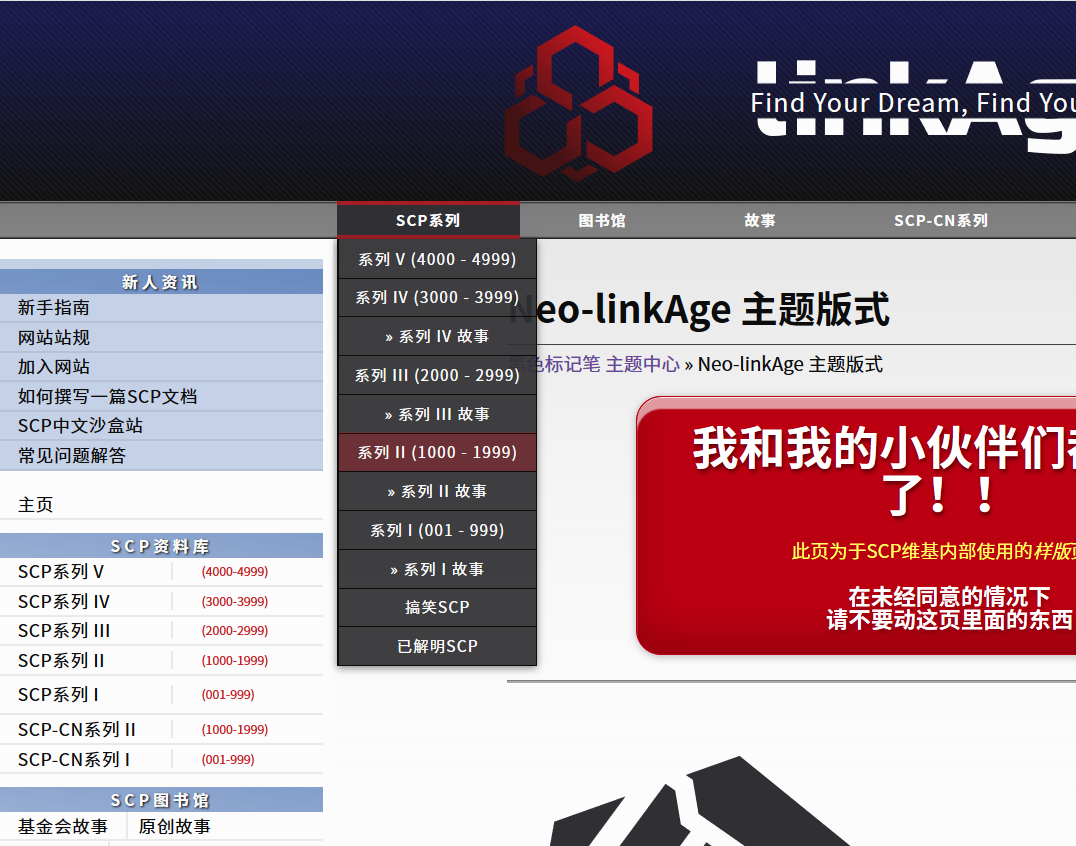Open the 图书馆 tab in the navigation bar
1076x846 pixels.
[x=600, y=220]
